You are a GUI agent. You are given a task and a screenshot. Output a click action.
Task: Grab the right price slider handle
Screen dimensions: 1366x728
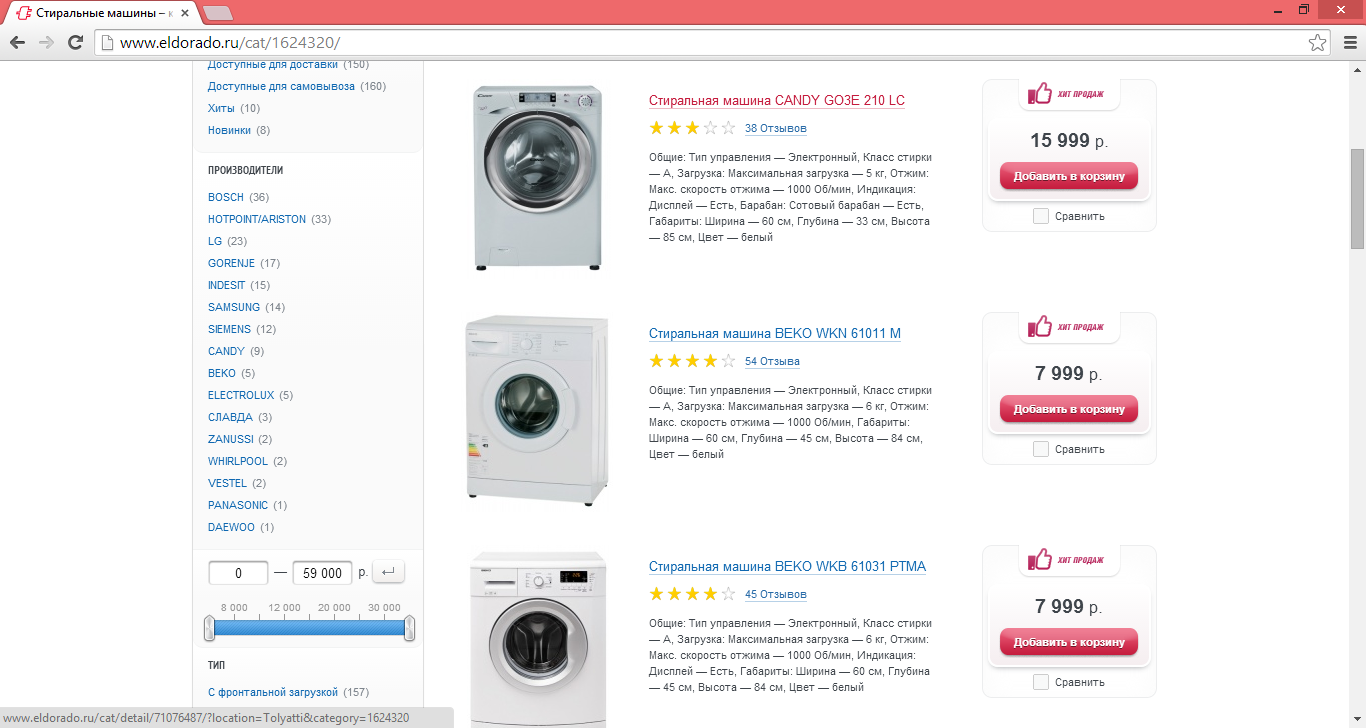[x=409, y=628]
